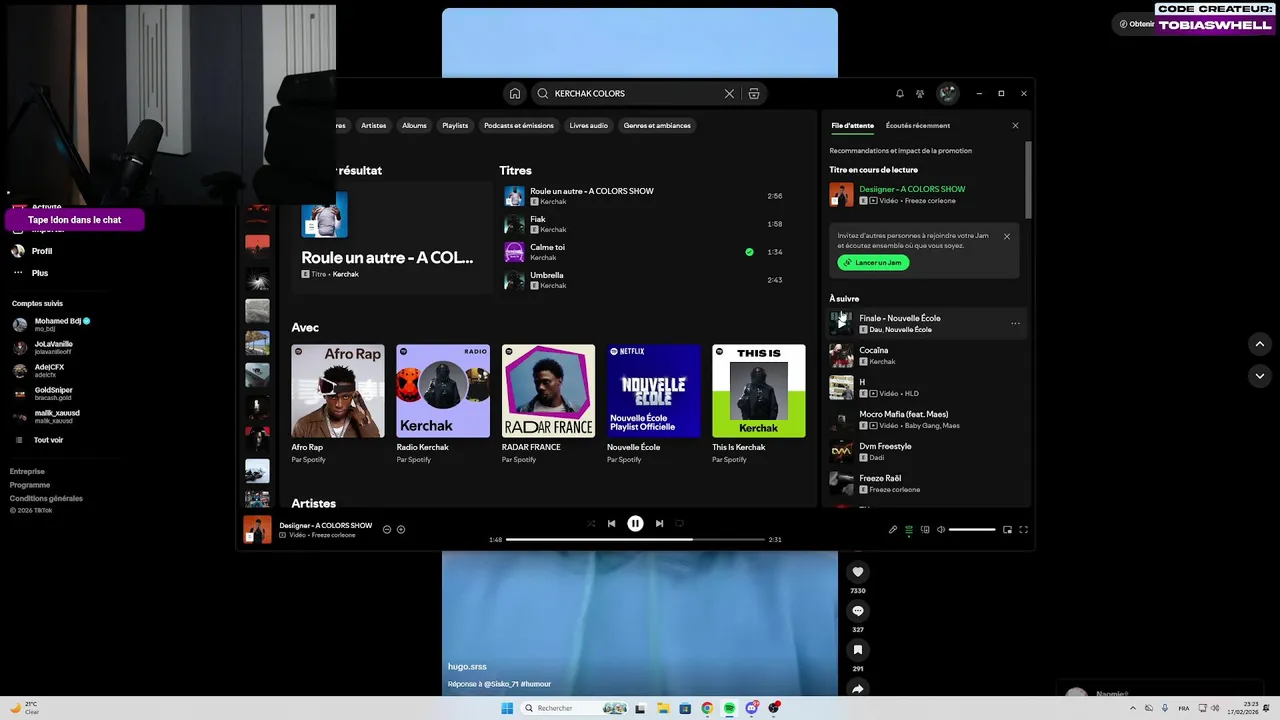Toggle shuffle in the player bar

coord(590,523)
